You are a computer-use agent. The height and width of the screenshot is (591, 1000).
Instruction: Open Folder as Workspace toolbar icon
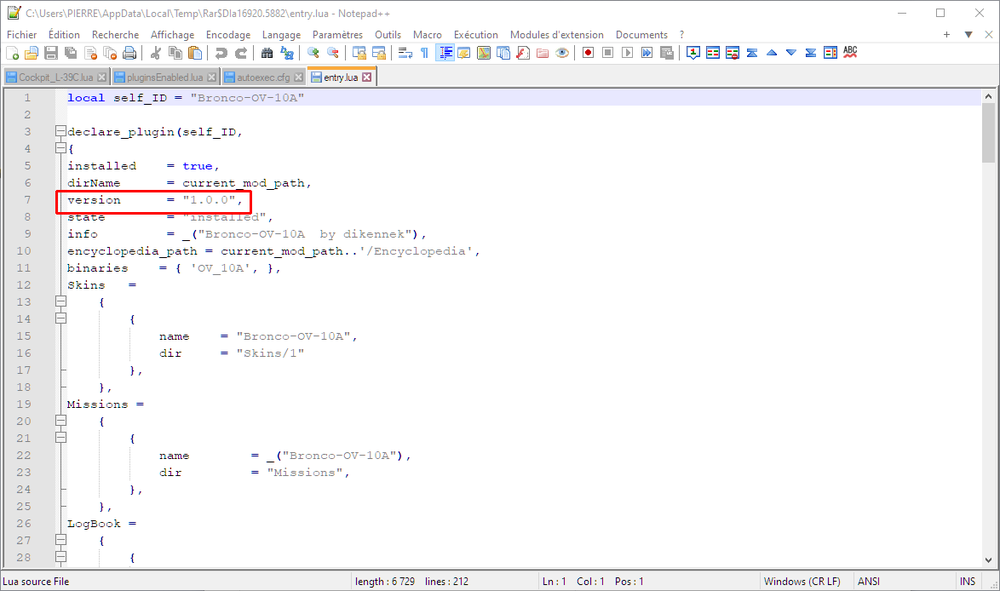[x=543, y=53]
